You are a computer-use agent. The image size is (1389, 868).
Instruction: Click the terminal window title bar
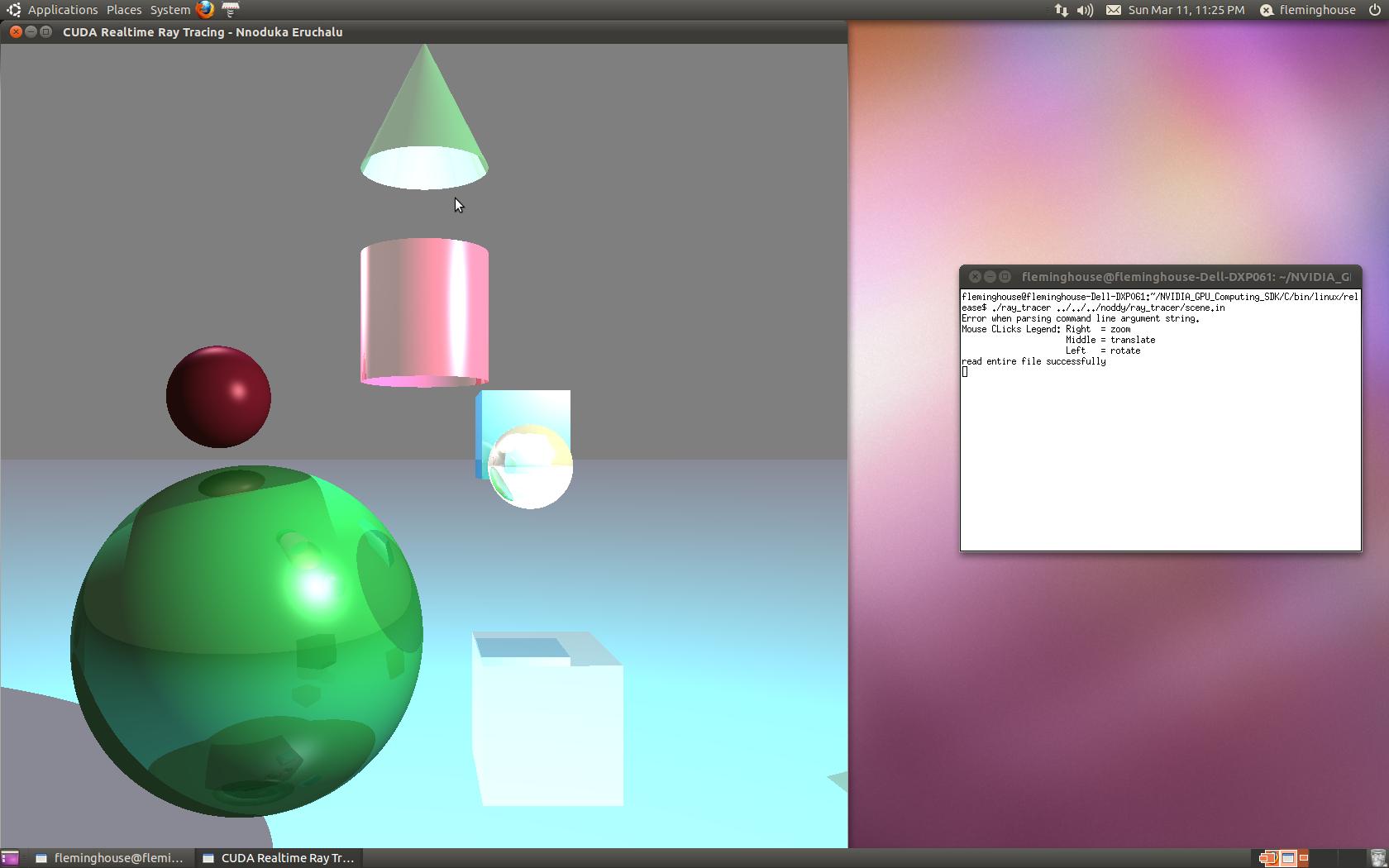coord(1157,277)
